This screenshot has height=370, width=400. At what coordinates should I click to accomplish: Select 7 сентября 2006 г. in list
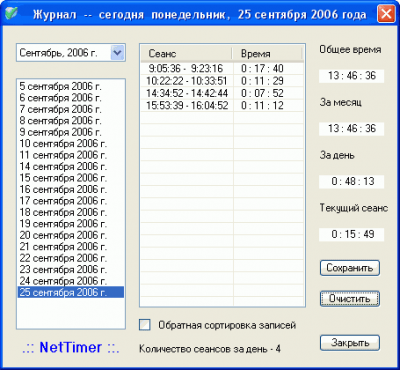pos(71,109)
